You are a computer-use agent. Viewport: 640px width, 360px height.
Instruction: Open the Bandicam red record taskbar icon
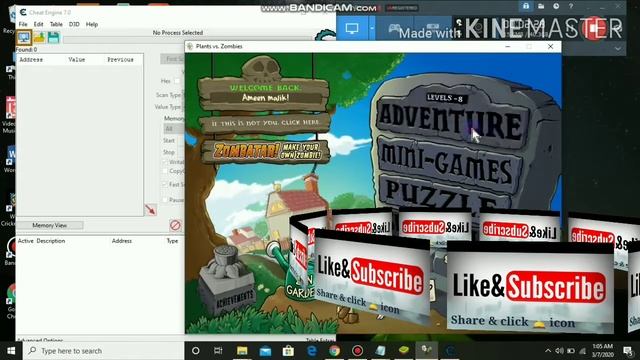(358, 351)
